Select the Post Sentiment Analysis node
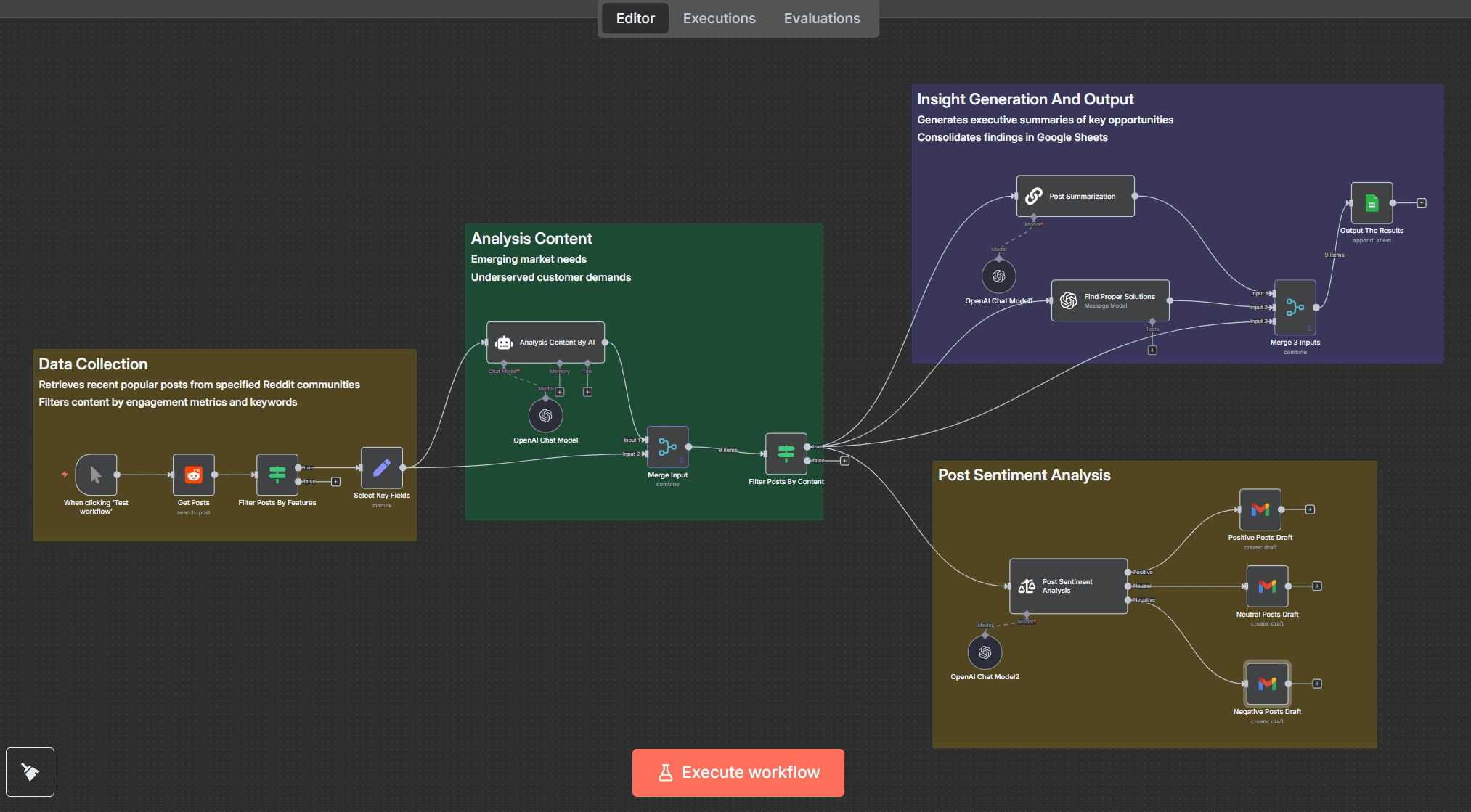This screenshot has height=812, width=1471. [x=1068, y=586]
